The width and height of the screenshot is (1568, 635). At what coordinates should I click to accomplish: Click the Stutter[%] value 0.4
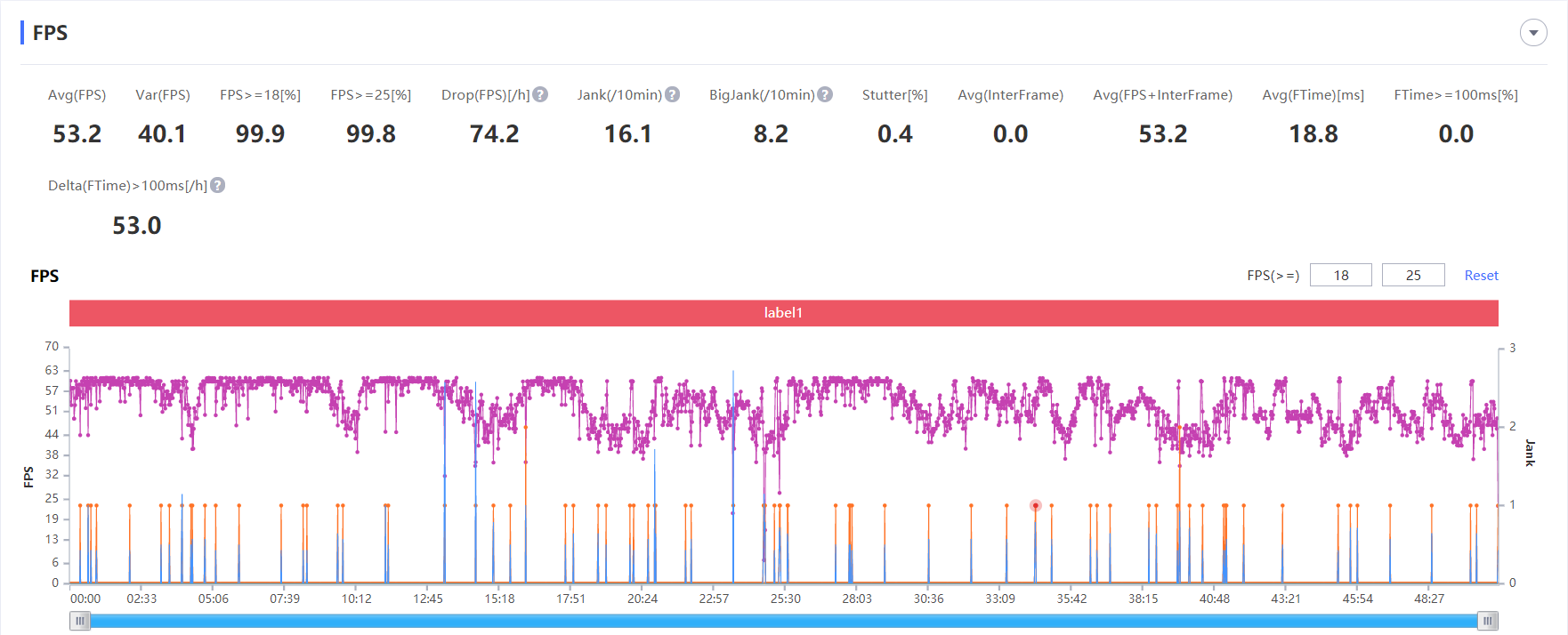[895, 134]
